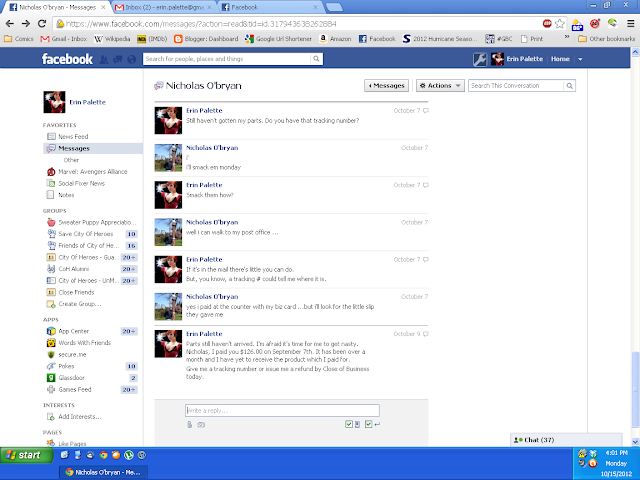Switch to the Gmail Inbox tab
Viewport: 640px width, 480px height.
(x=163, y=7)
